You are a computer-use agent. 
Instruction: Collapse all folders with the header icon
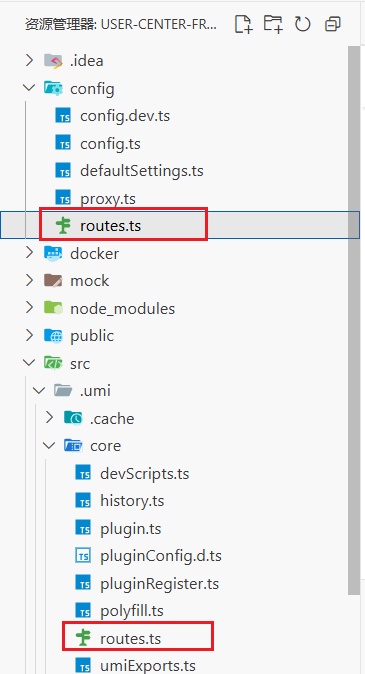(x=332, y=25)
